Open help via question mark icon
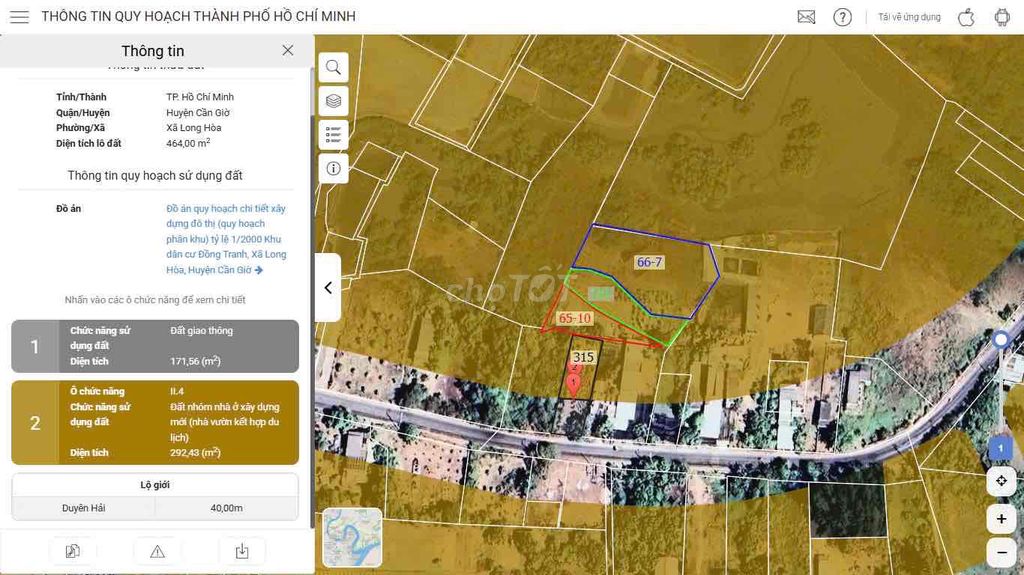Screen dimensions: 1024x575 [x=843, y=17]
